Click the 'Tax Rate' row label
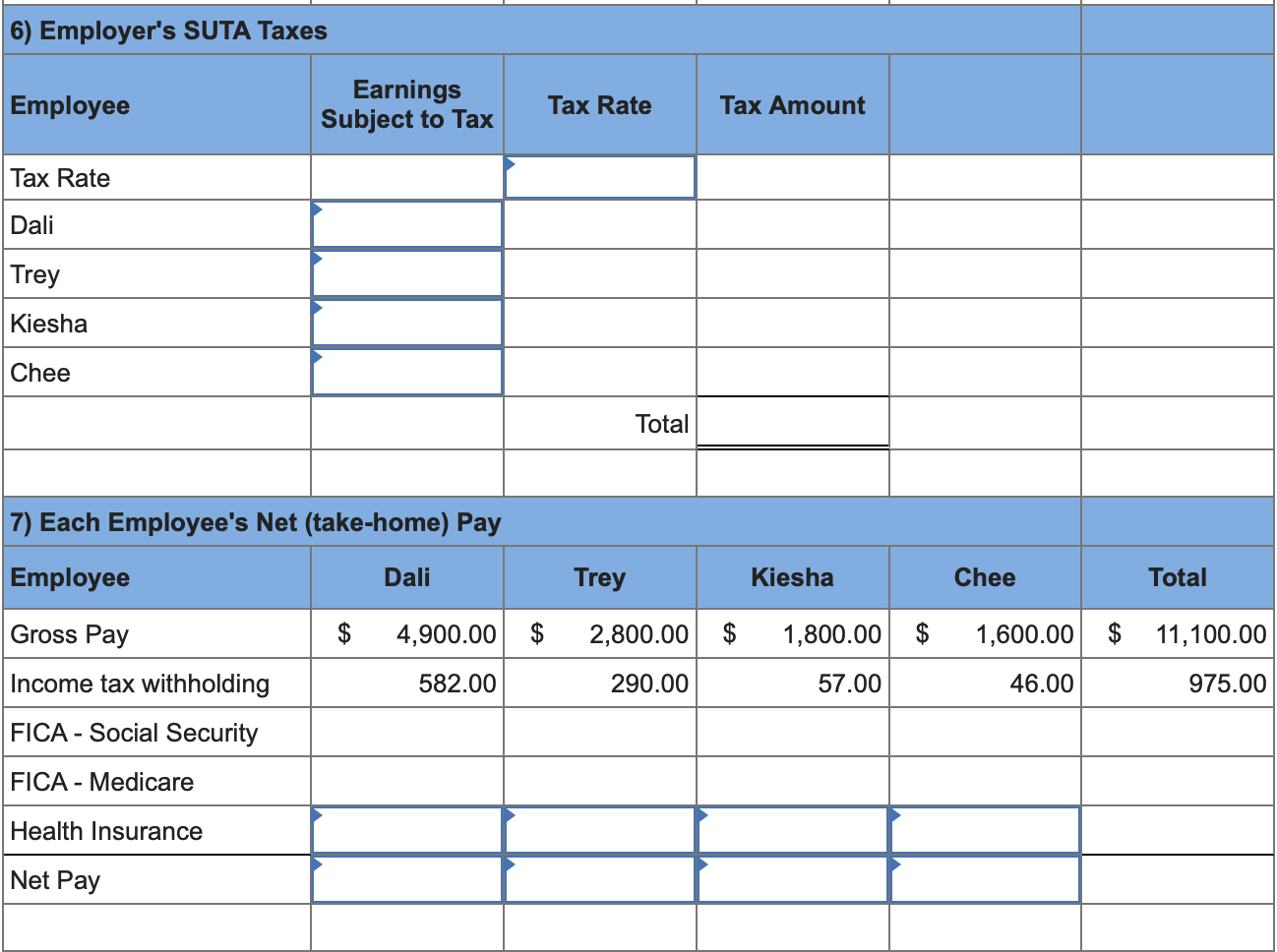Viewport: 1277px width, 952px height. tap(60, 178)
